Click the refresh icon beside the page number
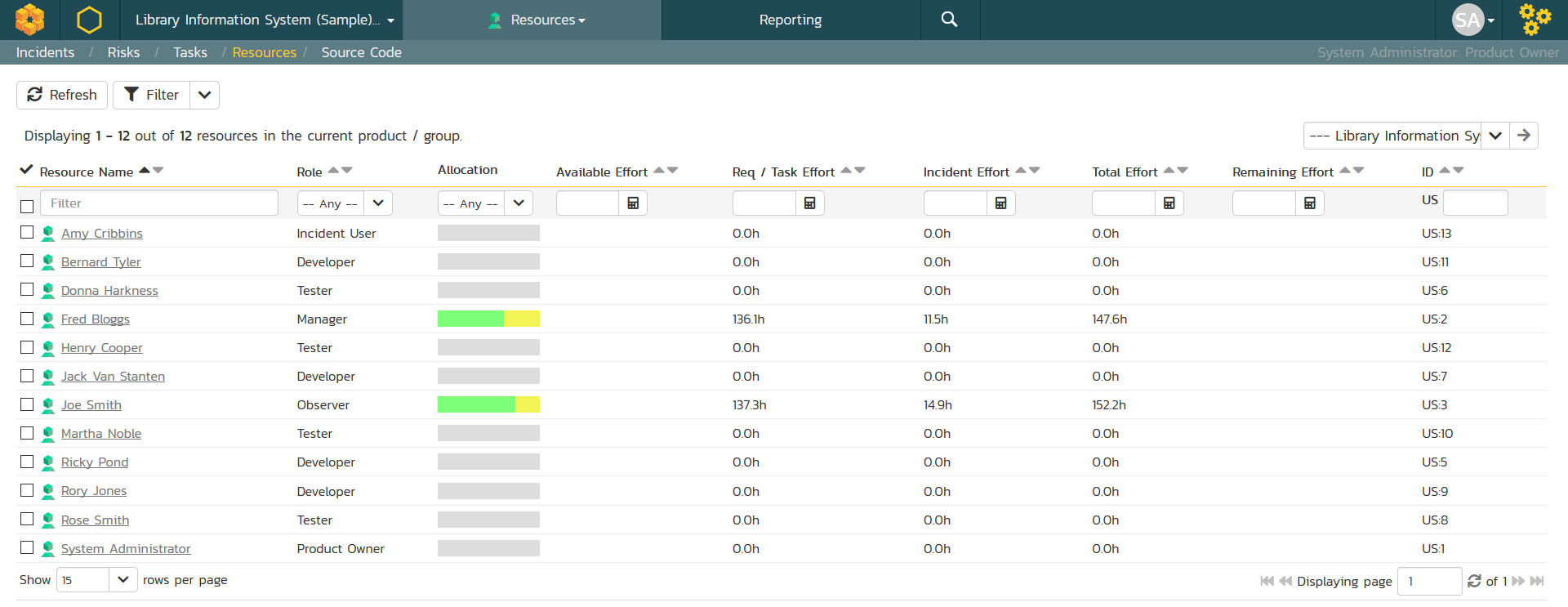This screenshot has width=1568, height=607. point(1474,581)
